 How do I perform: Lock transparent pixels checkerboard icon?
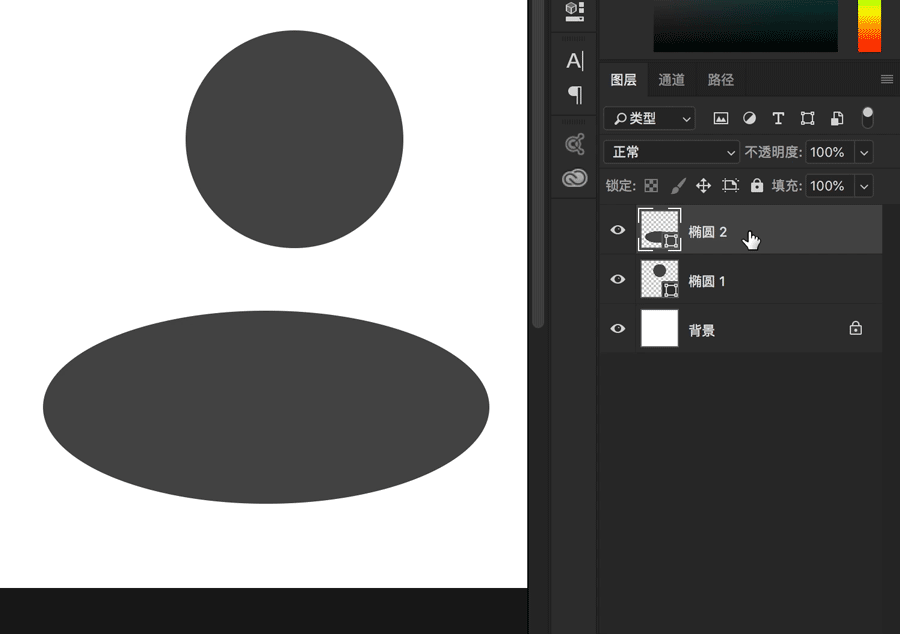click(651, 186)
